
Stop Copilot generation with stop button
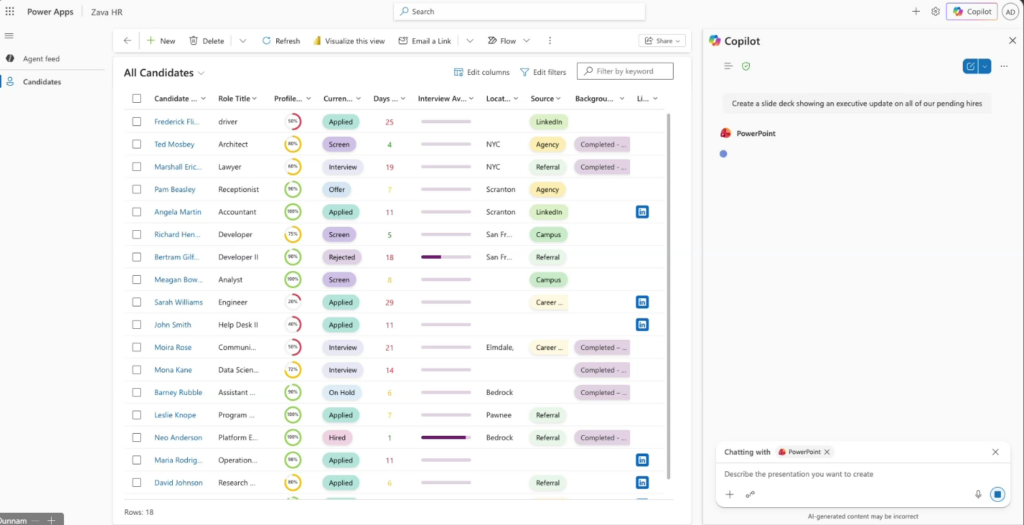point(997,494)
